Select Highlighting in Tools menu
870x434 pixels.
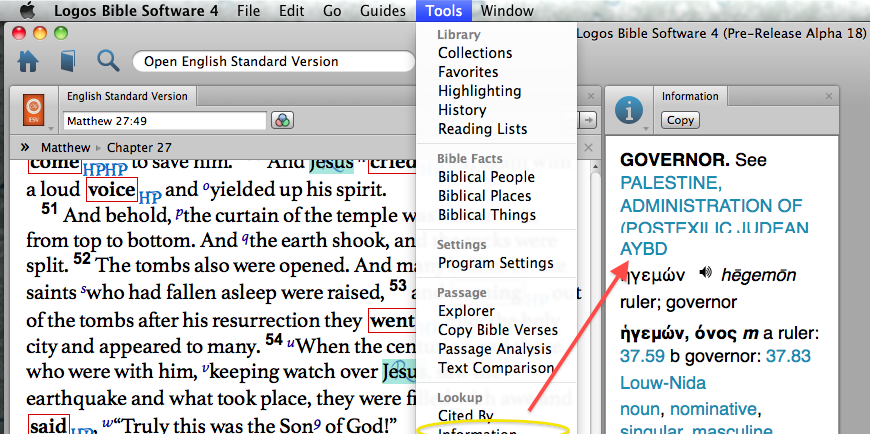[479, 90]
